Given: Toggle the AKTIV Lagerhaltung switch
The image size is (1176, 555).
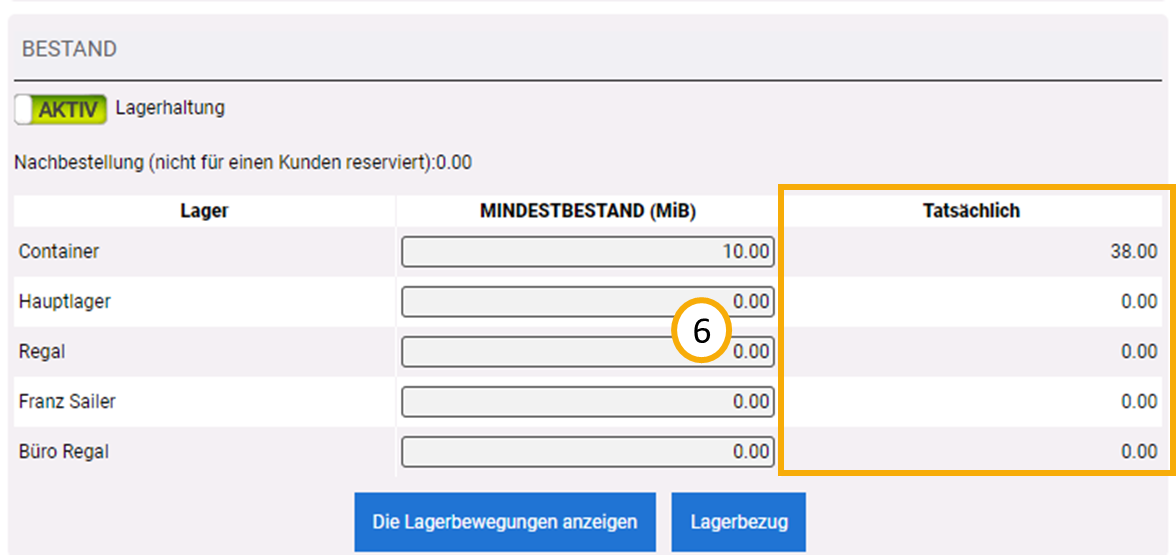Looking at the screenshot, I should [61, 109].
